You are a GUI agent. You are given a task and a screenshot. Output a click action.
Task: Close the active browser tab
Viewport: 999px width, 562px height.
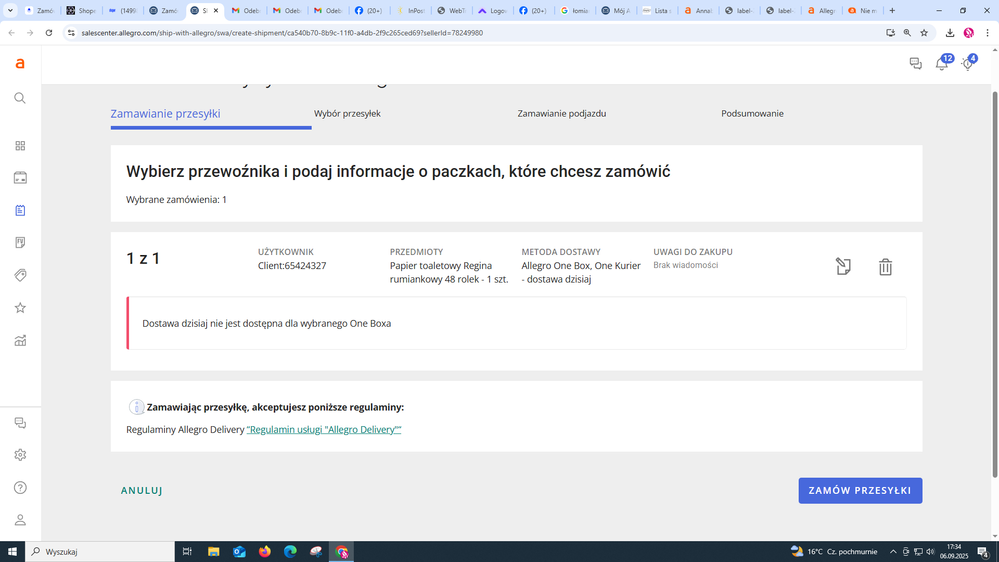[216, 11]
